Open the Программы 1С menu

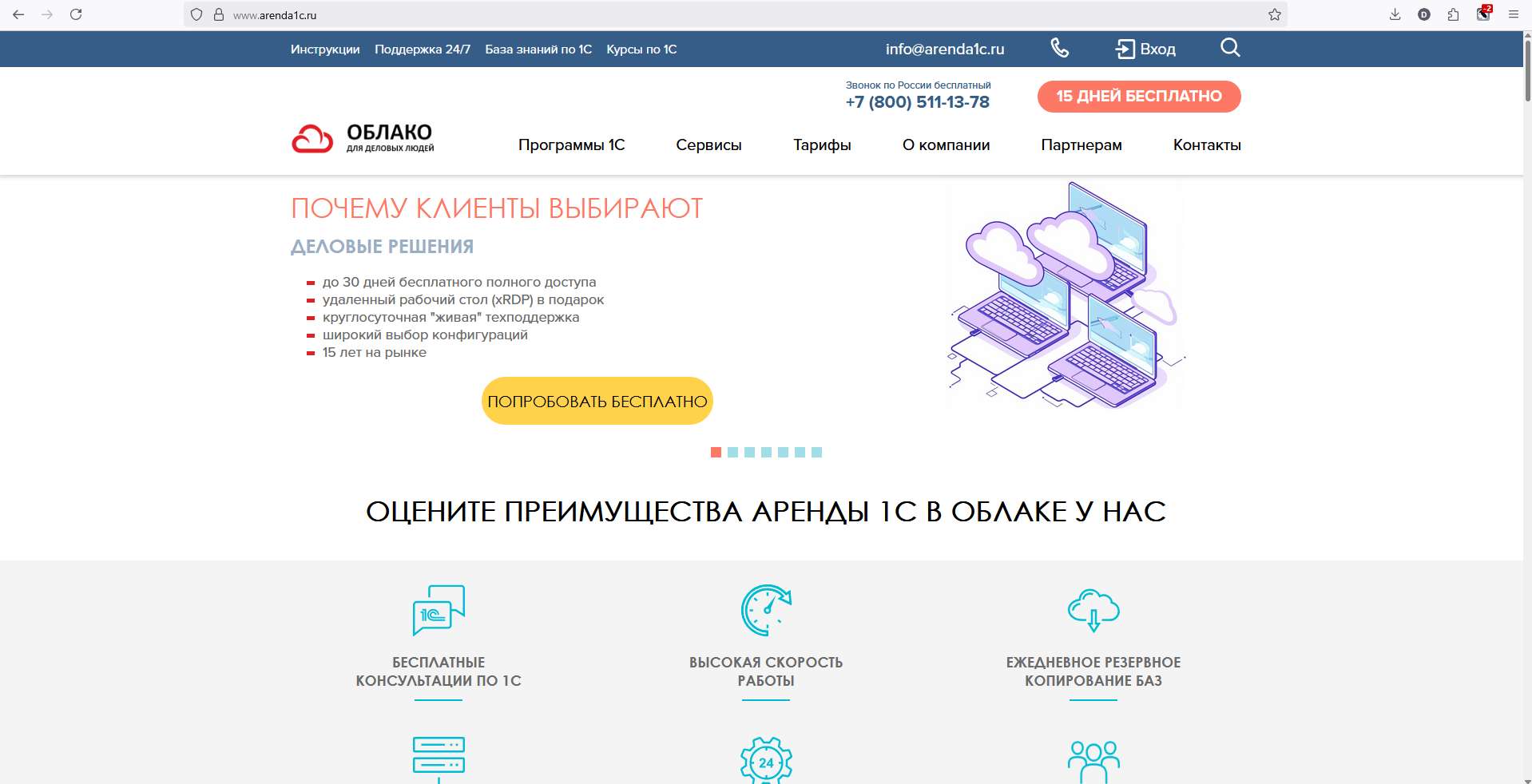(x=572, y=145)
